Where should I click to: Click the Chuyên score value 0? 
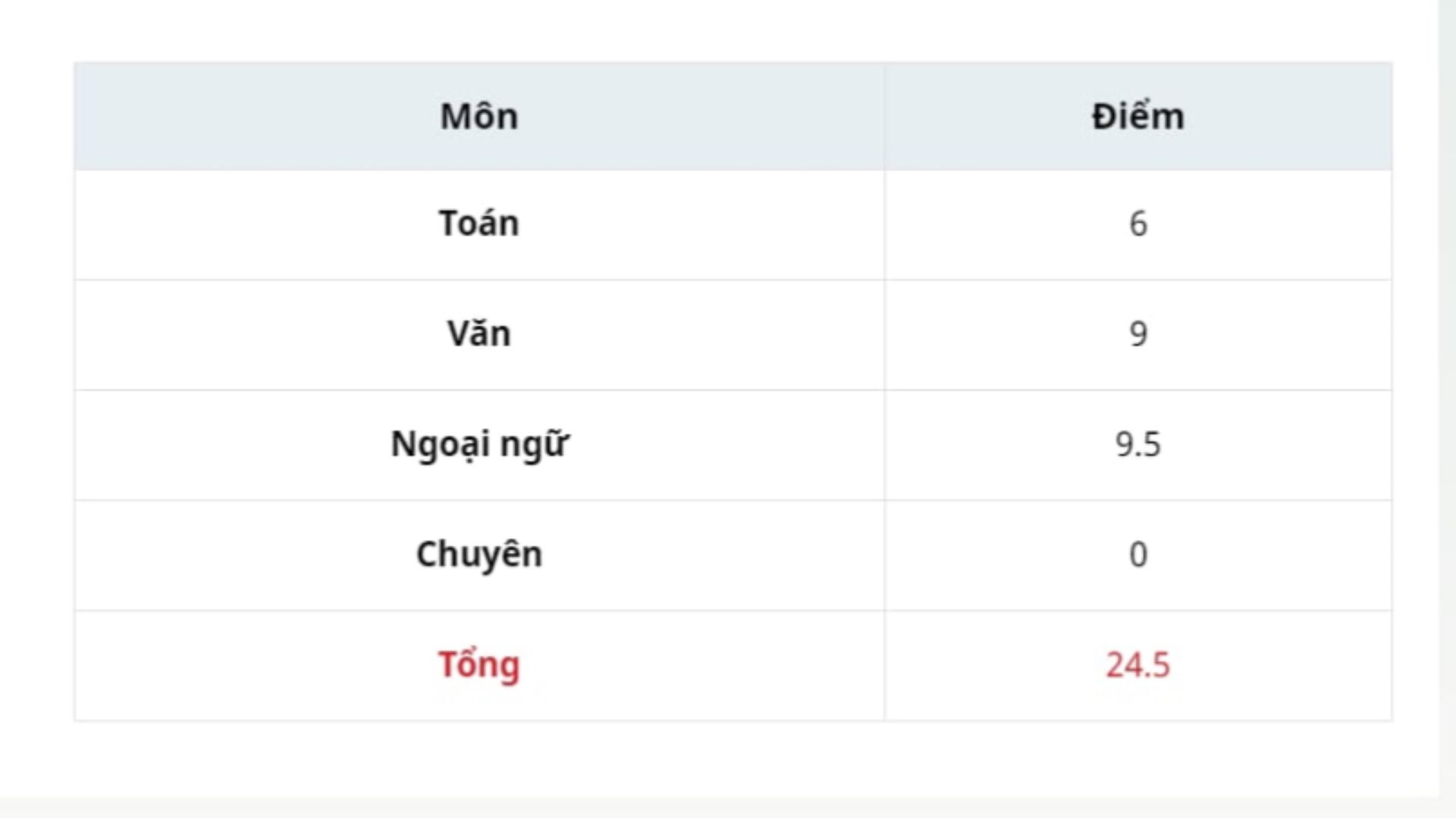pyautogui.click(x=1137, y=554)
